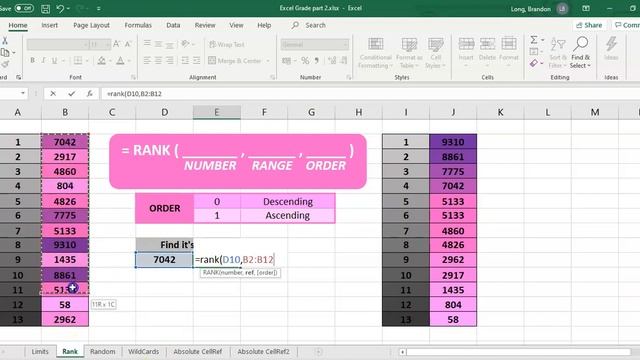Click the Clear eraser icon
The width and height of the screenshot is (640, 360).
click(534, 63)
